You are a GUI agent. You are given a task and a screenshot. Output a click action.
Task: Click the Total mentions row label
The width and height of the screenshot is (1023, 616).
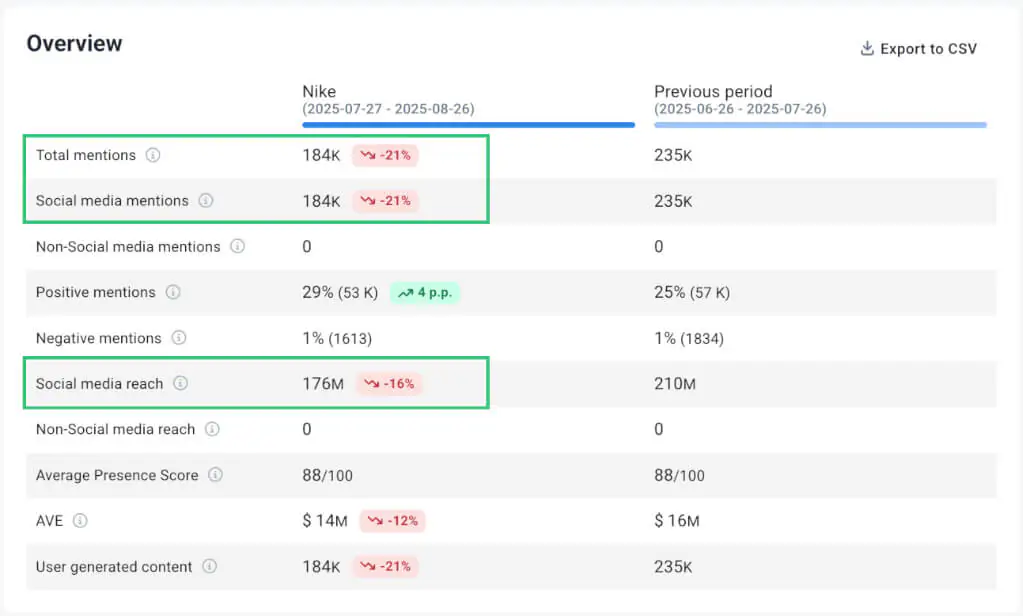(x=85, y=155)
